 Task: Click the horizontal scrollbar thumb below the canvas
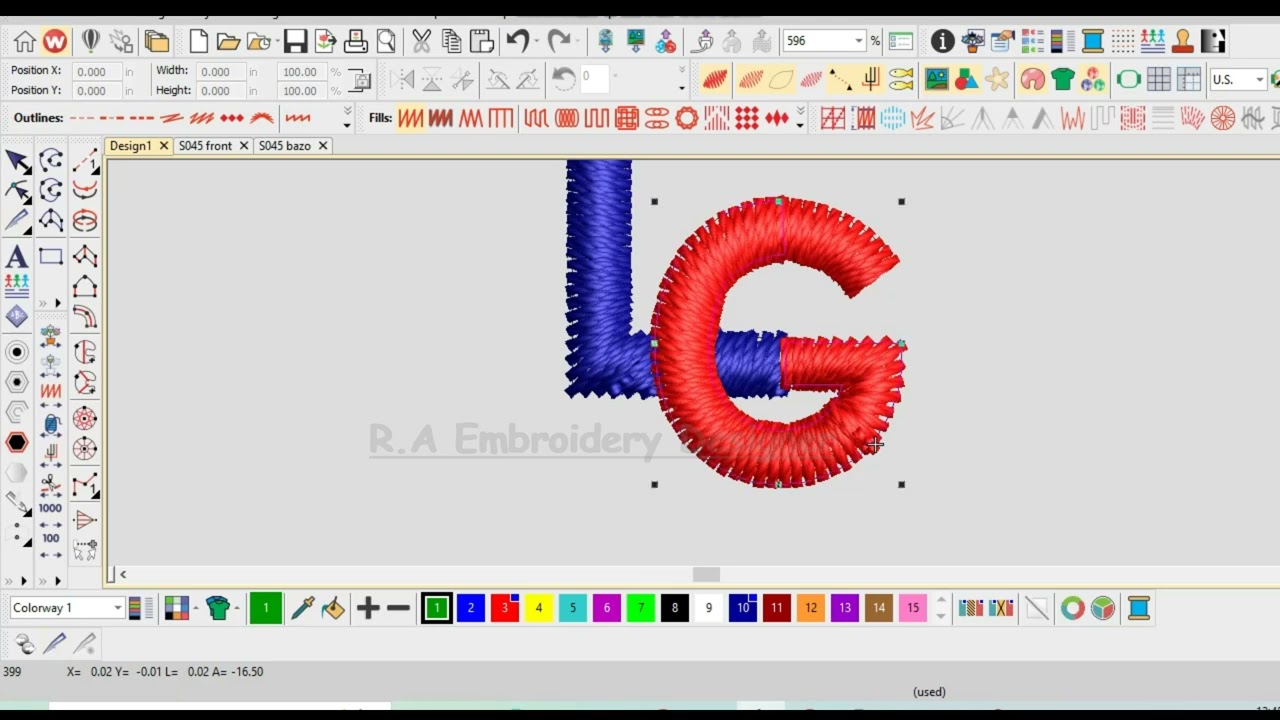click(706, 574)
